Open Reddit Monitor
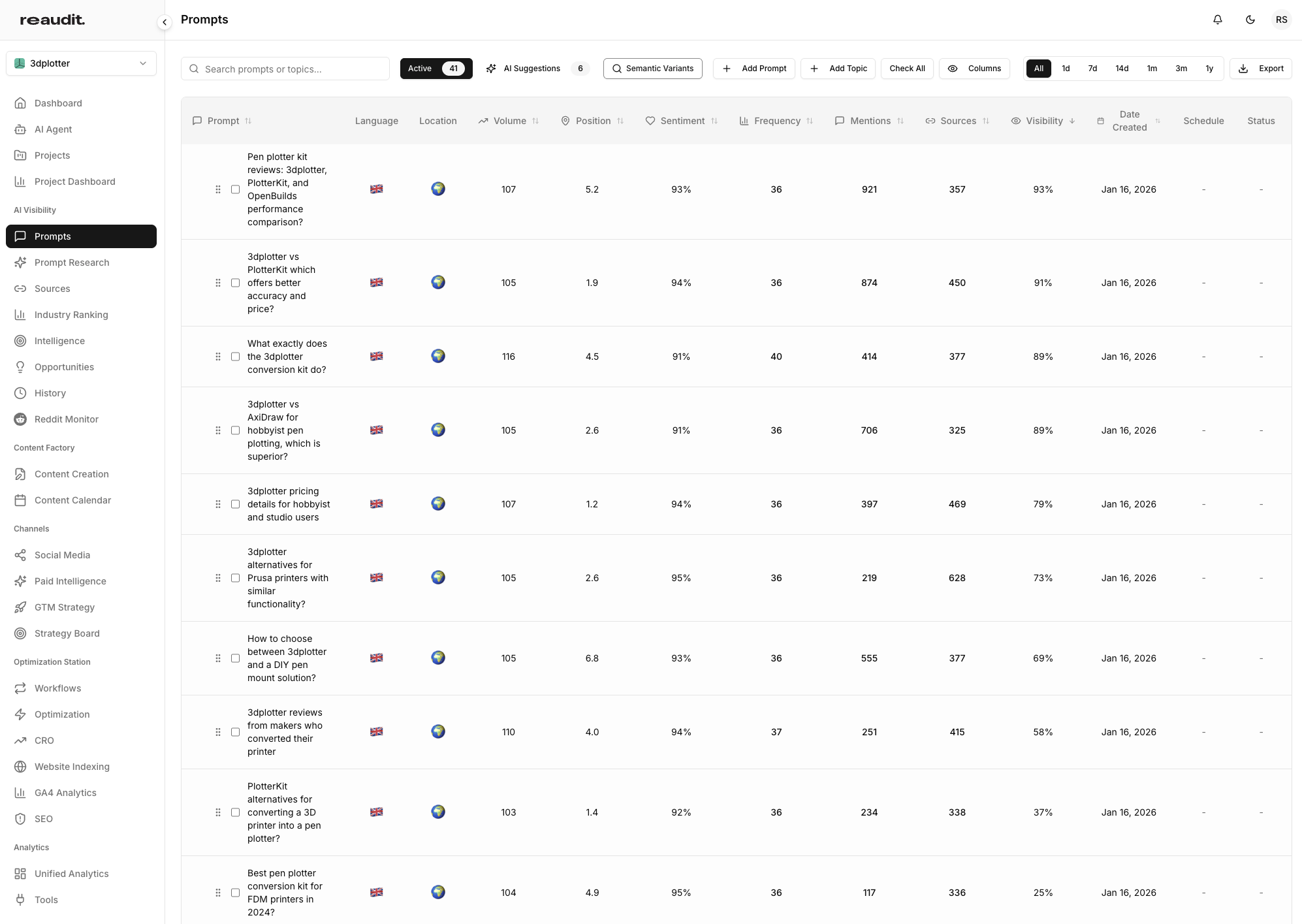 pyautogui.click(x=81, y=419)
